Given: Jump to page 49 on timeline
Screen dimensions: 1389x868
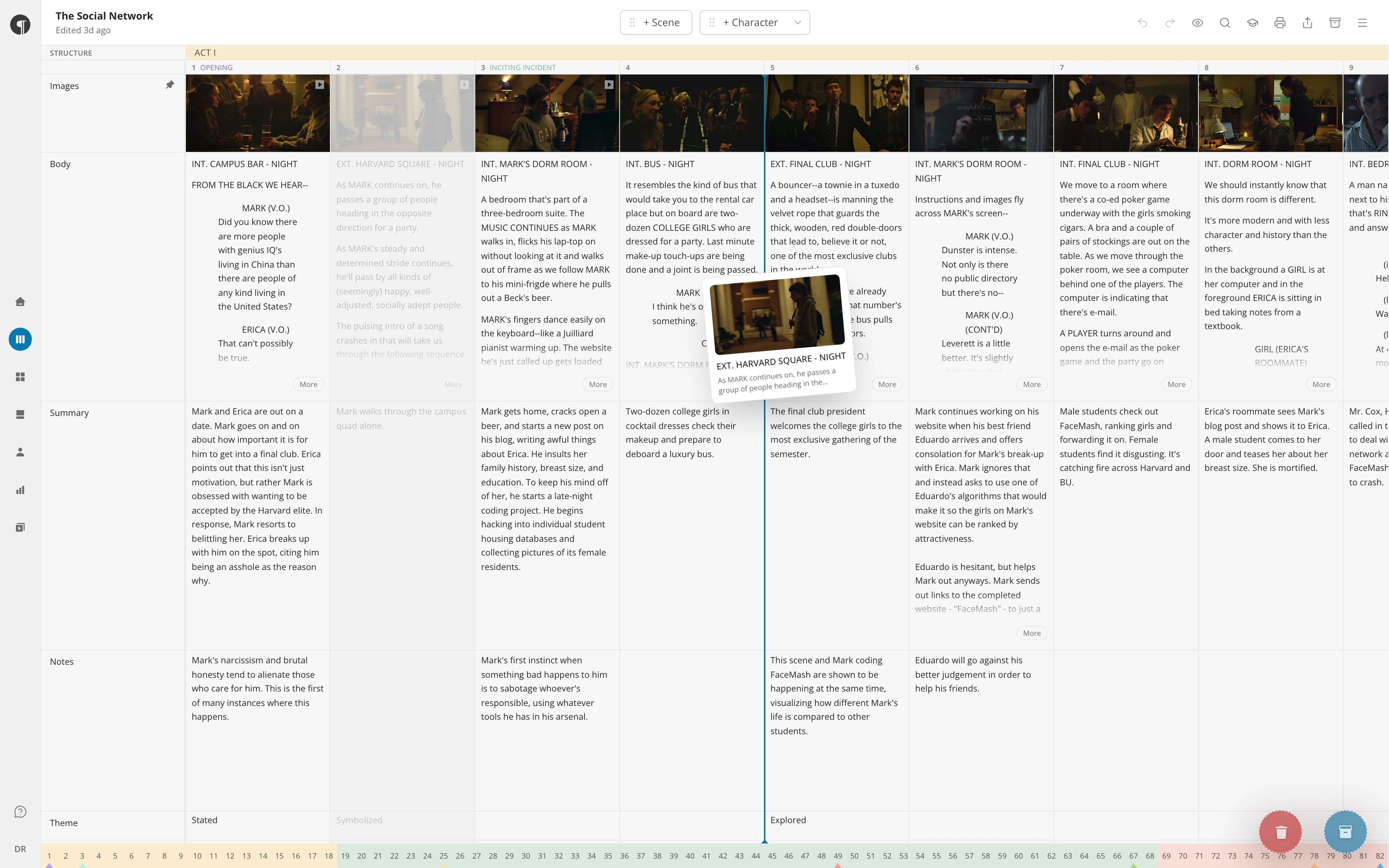Looking at the screenshot, I should pos(837,856).
